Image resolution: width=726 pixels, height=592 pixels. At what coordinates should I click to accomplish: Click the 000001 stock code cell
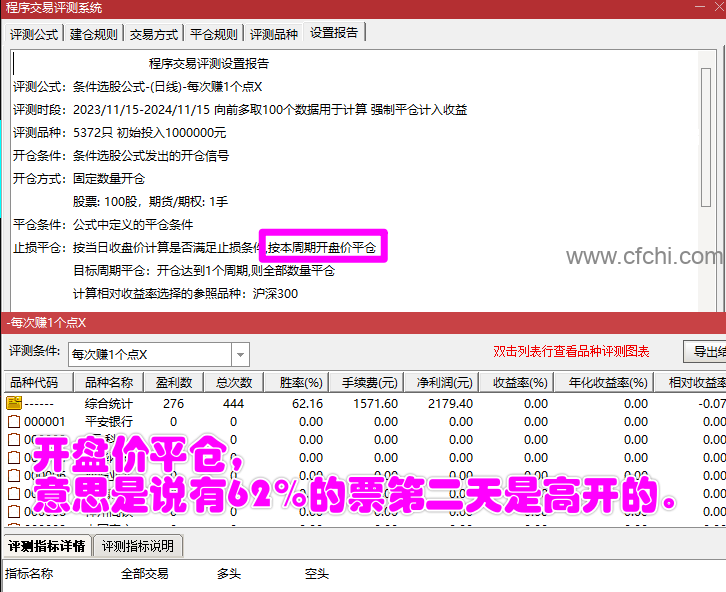(44, 421)
